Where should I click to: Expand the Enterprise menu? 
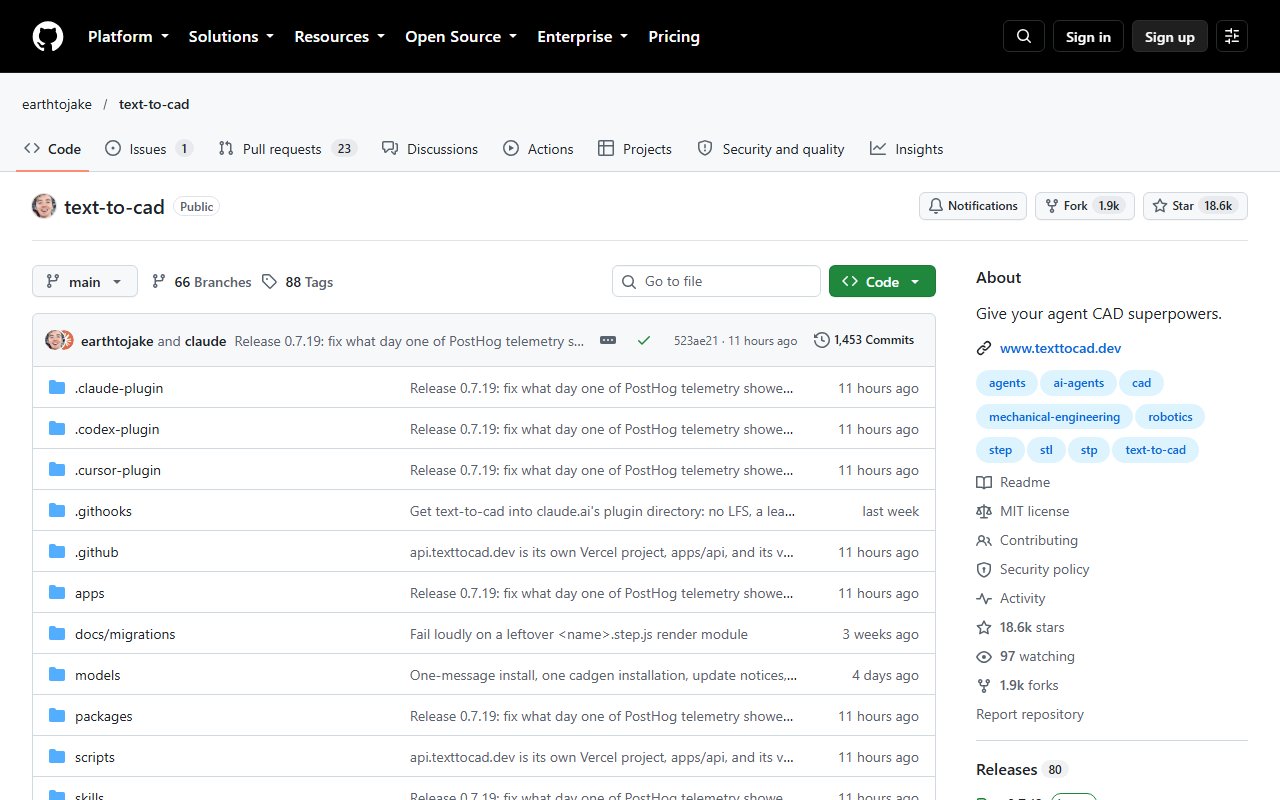[x=583, y=36]
